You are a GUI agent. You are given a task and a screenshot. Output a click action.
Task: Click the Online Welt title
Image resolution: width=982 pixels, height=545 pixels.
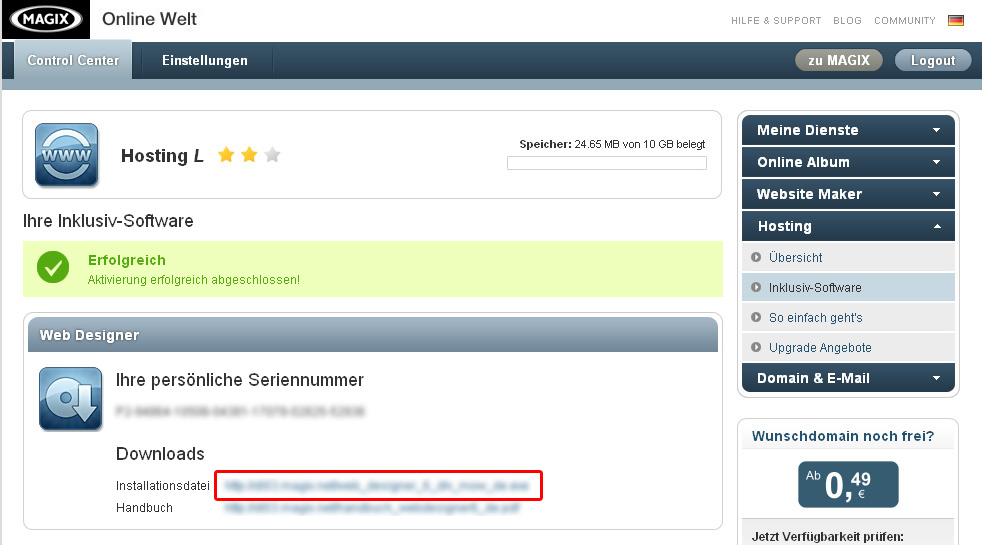click(149, 19)
